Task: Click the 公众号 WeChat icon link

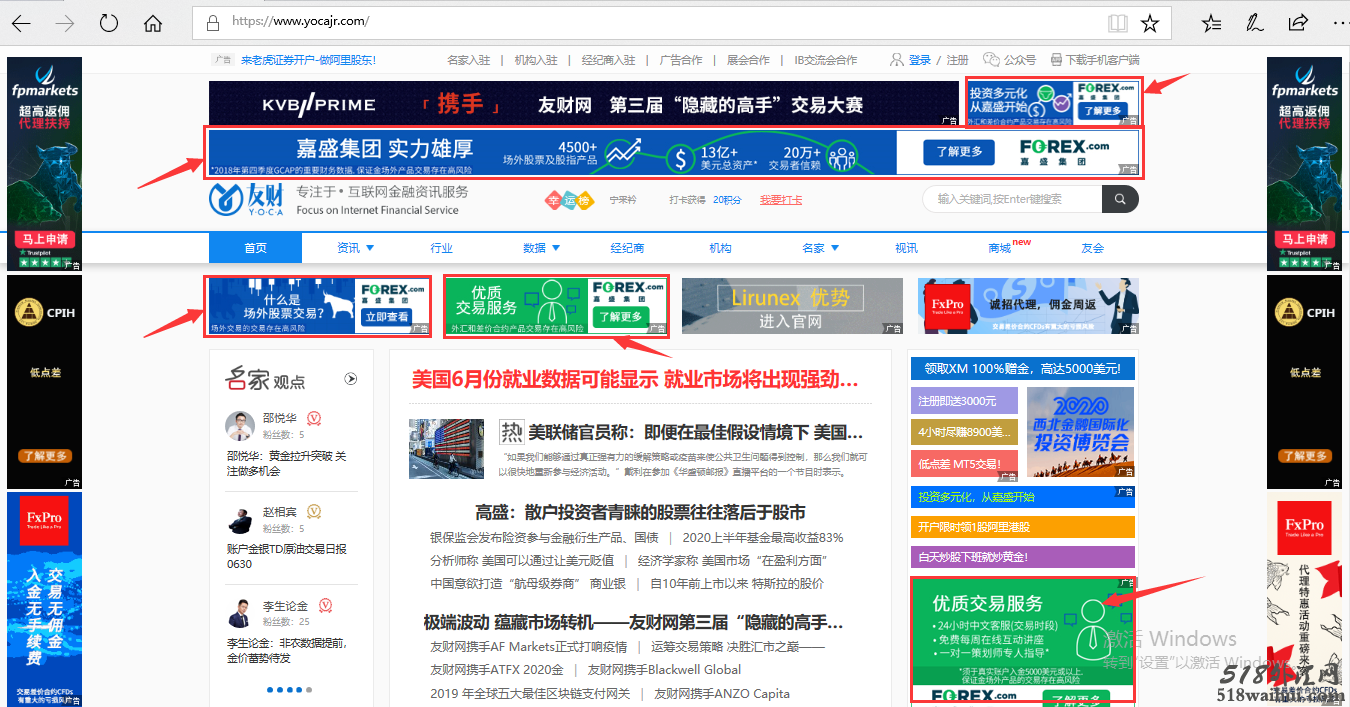Action: click(1010, 60)
